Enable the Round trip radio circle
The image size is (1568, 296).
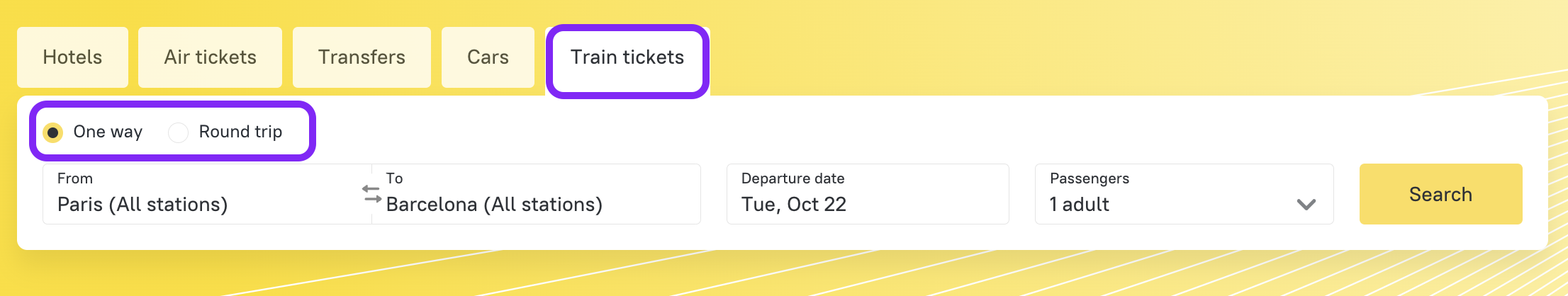(x=178, y=132)
